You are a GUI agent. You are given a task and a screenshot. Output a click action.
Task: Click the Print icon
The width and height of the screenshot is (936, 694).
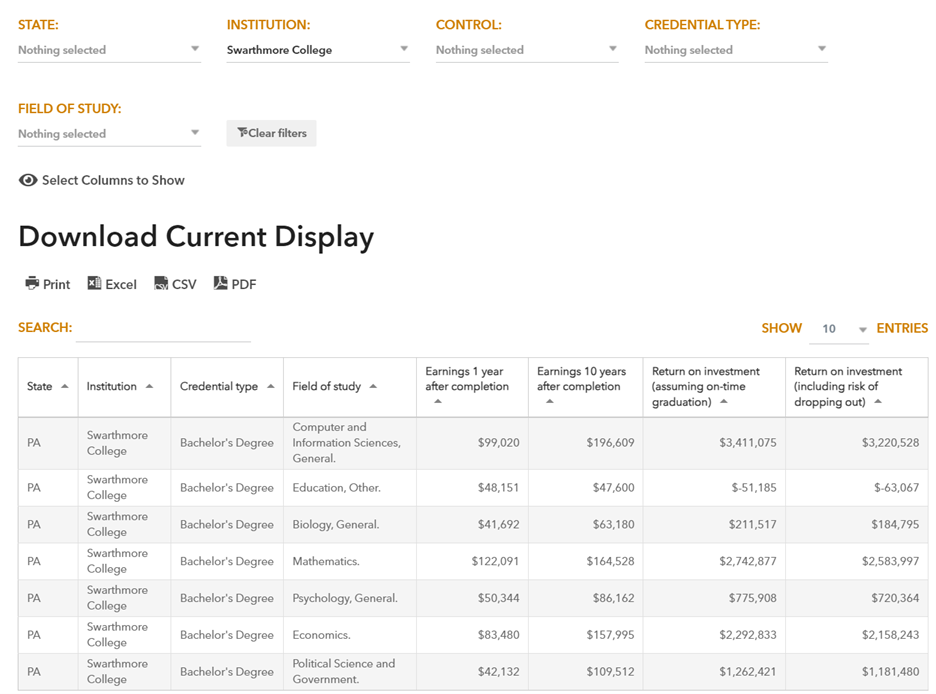[32, 283]
